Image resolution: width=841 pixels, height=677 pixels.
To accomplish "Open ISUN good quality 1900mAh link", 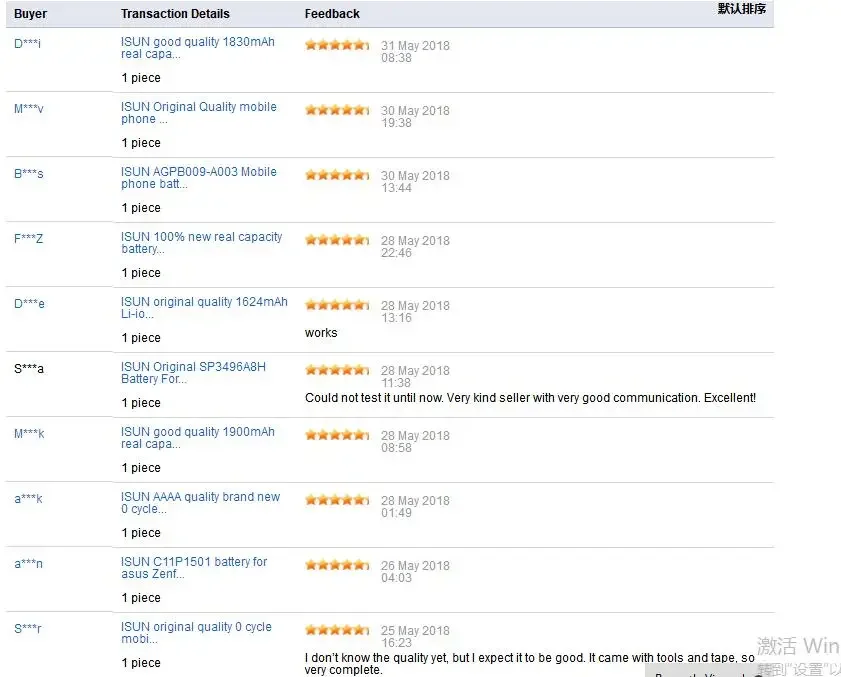I will [197, 438].
